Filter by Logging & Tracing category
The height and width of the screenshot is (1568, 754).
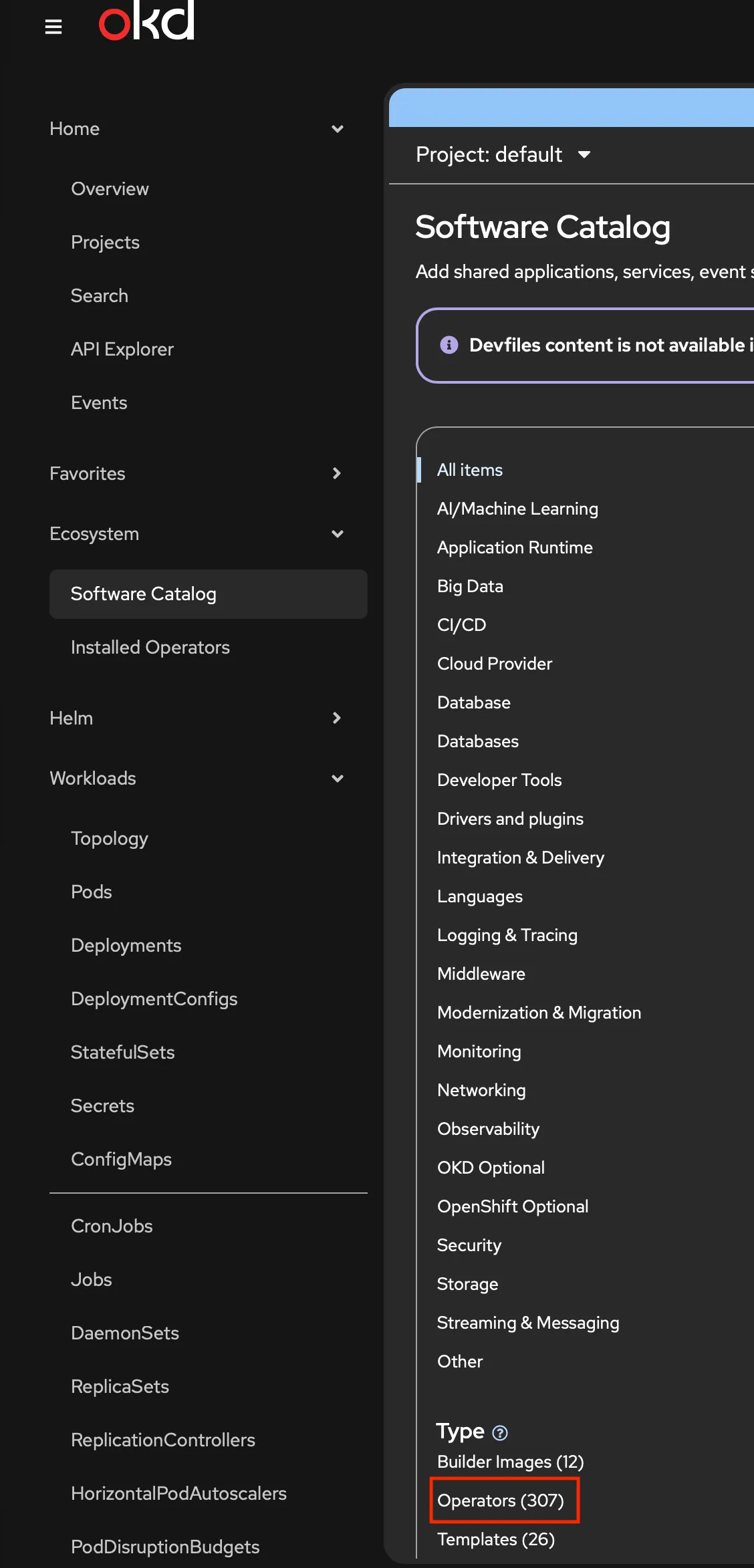507,935
